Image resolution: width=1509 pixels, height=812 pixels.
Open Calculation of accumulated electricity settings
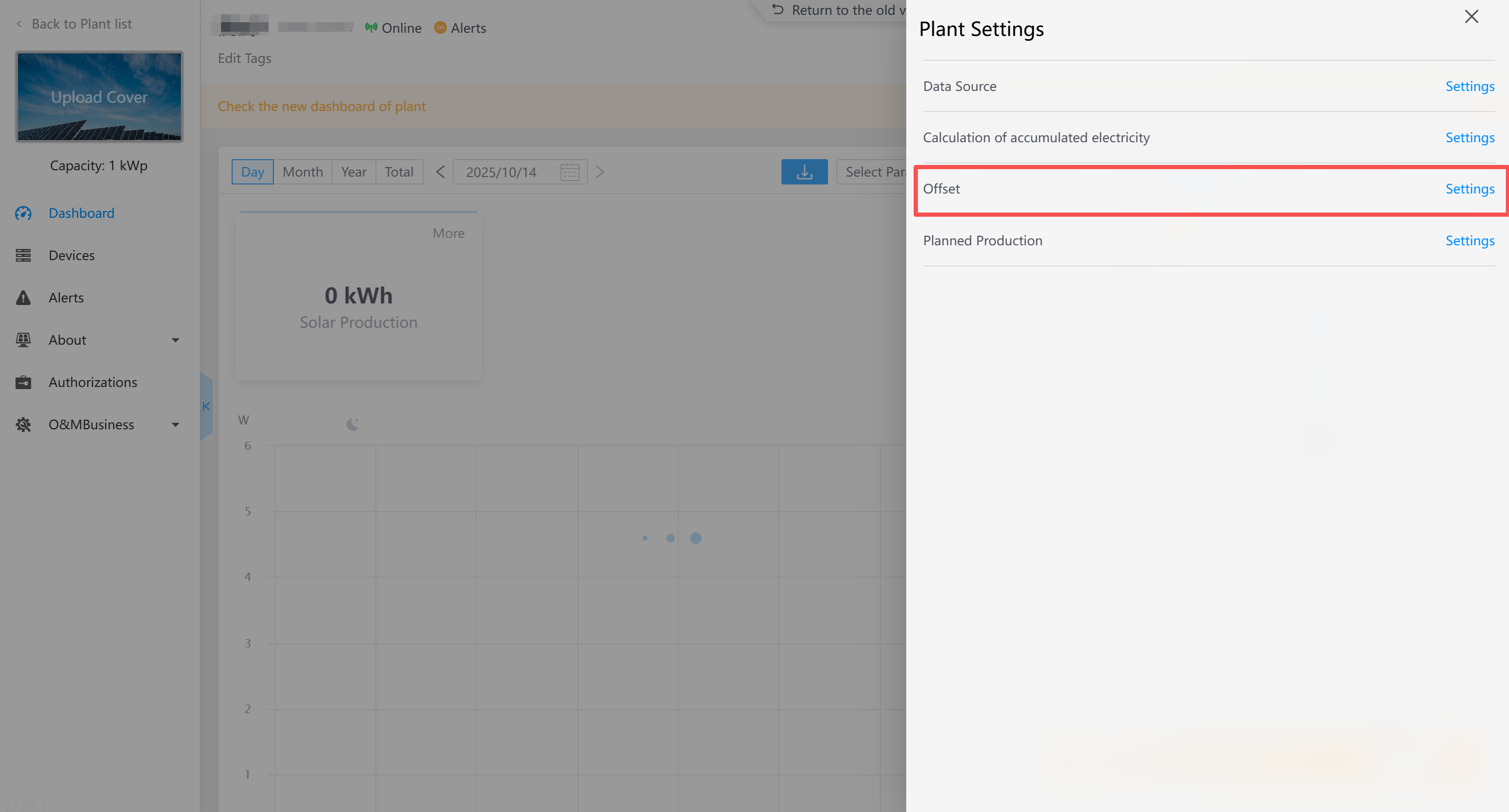tap(1469, 137)
